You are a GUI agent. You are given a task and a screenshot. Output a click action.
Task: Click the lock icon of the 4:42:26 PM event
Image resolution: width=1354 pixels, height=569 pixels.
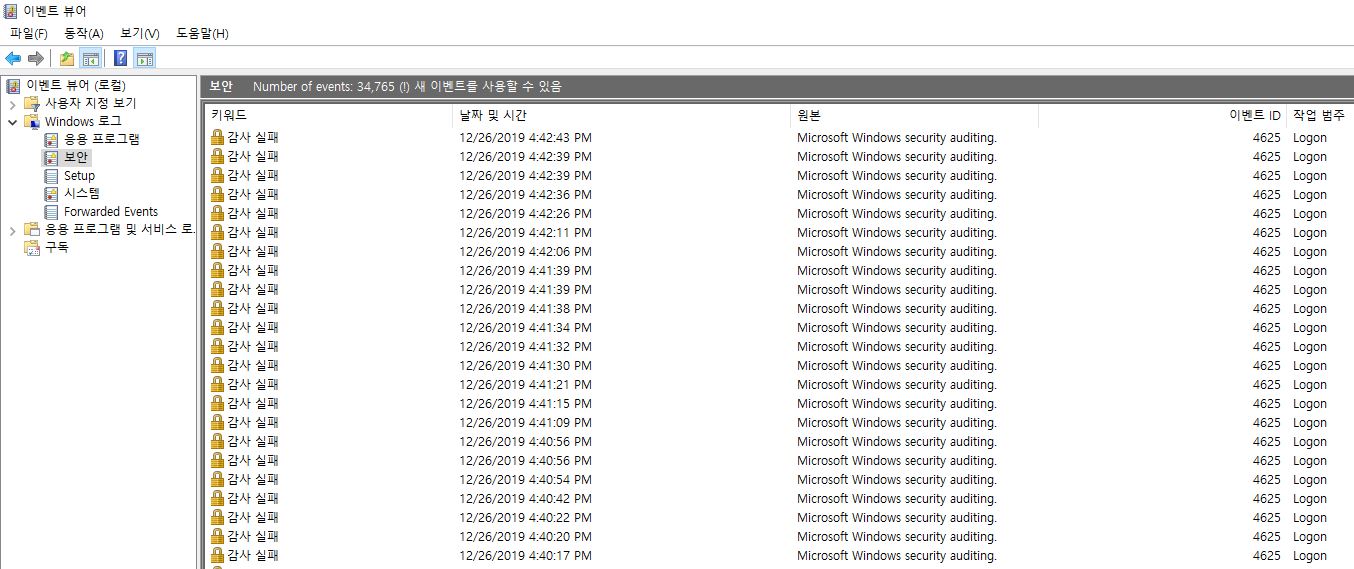217,213
